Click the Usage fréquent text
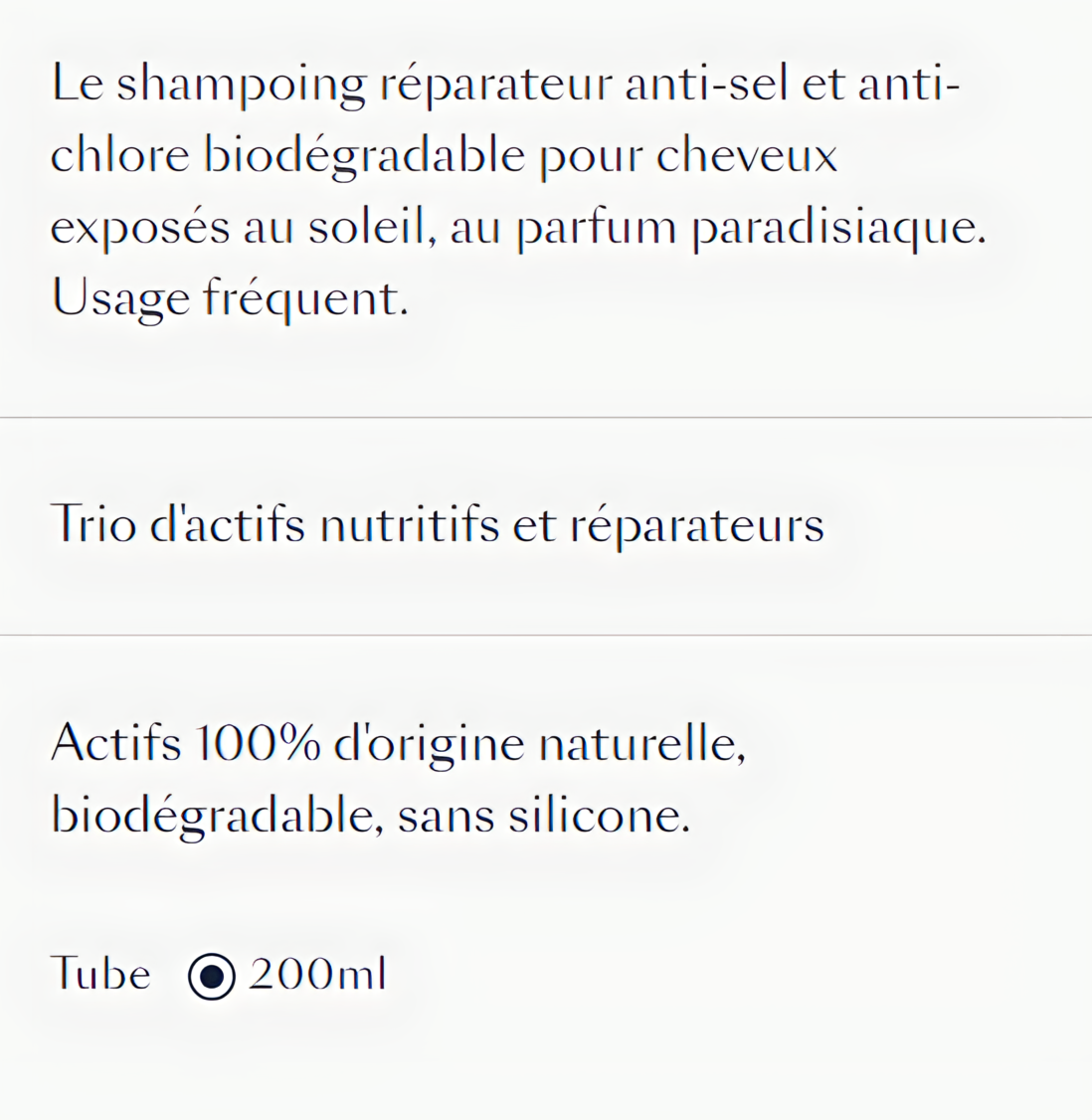The width and height of the screenshot is (1092, 1120). (x=230, y=298)
